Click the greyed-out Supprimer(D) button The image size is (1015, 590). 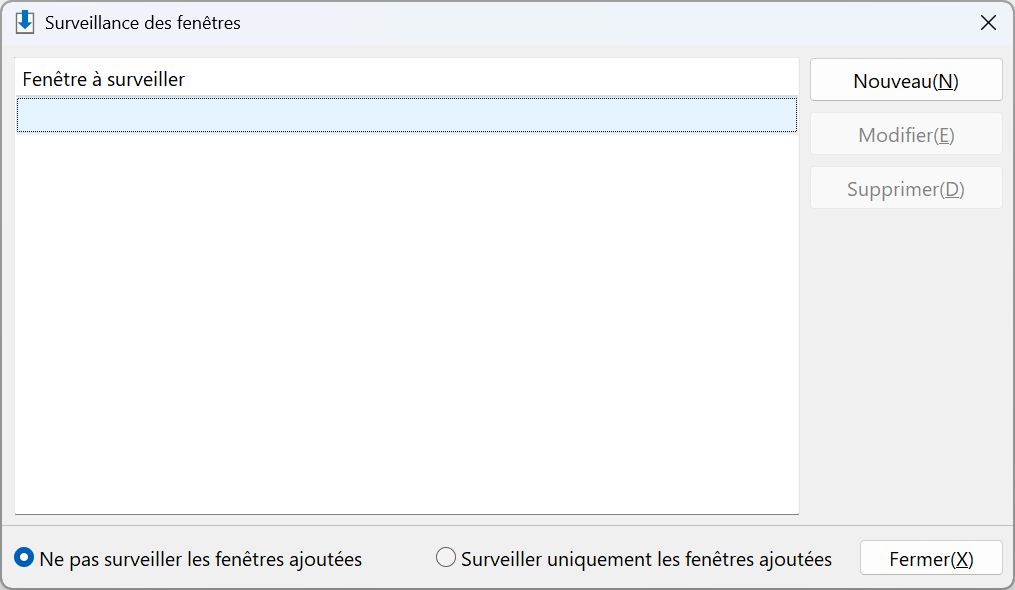[906, 188]
